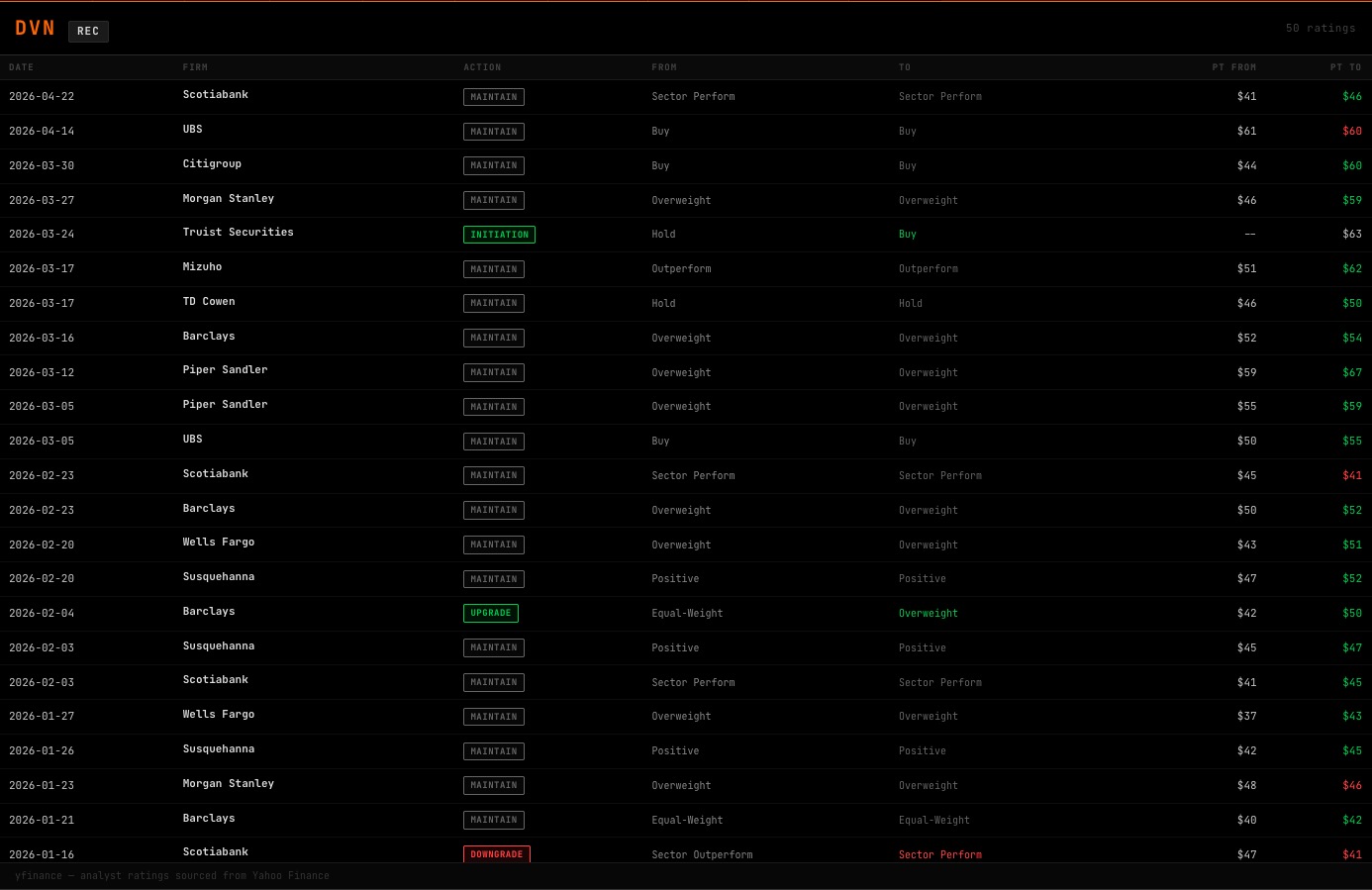Viewport: 1372px width, 890px height.
Task: Select Wells Fargo firm name dated 2026-01-27
Action: coord(219,715)
